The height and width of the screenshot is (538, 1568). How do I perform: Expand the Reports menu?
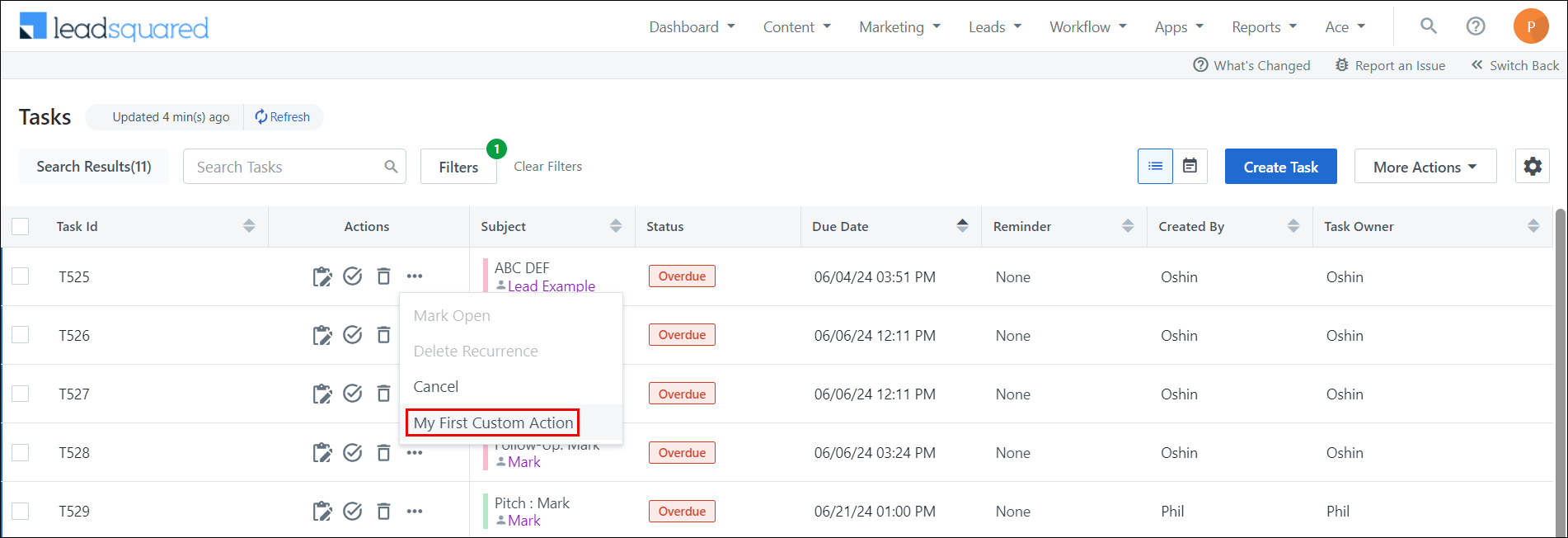pyautogui.click(x=1265, y=27)
